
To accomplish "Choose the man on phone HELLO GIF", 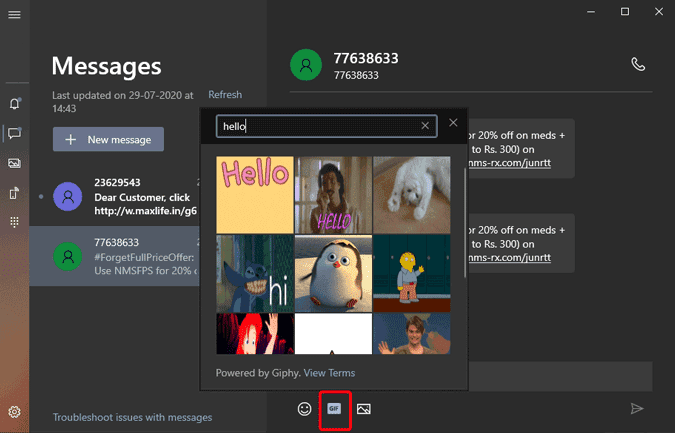I will click(x=333, y=195).
